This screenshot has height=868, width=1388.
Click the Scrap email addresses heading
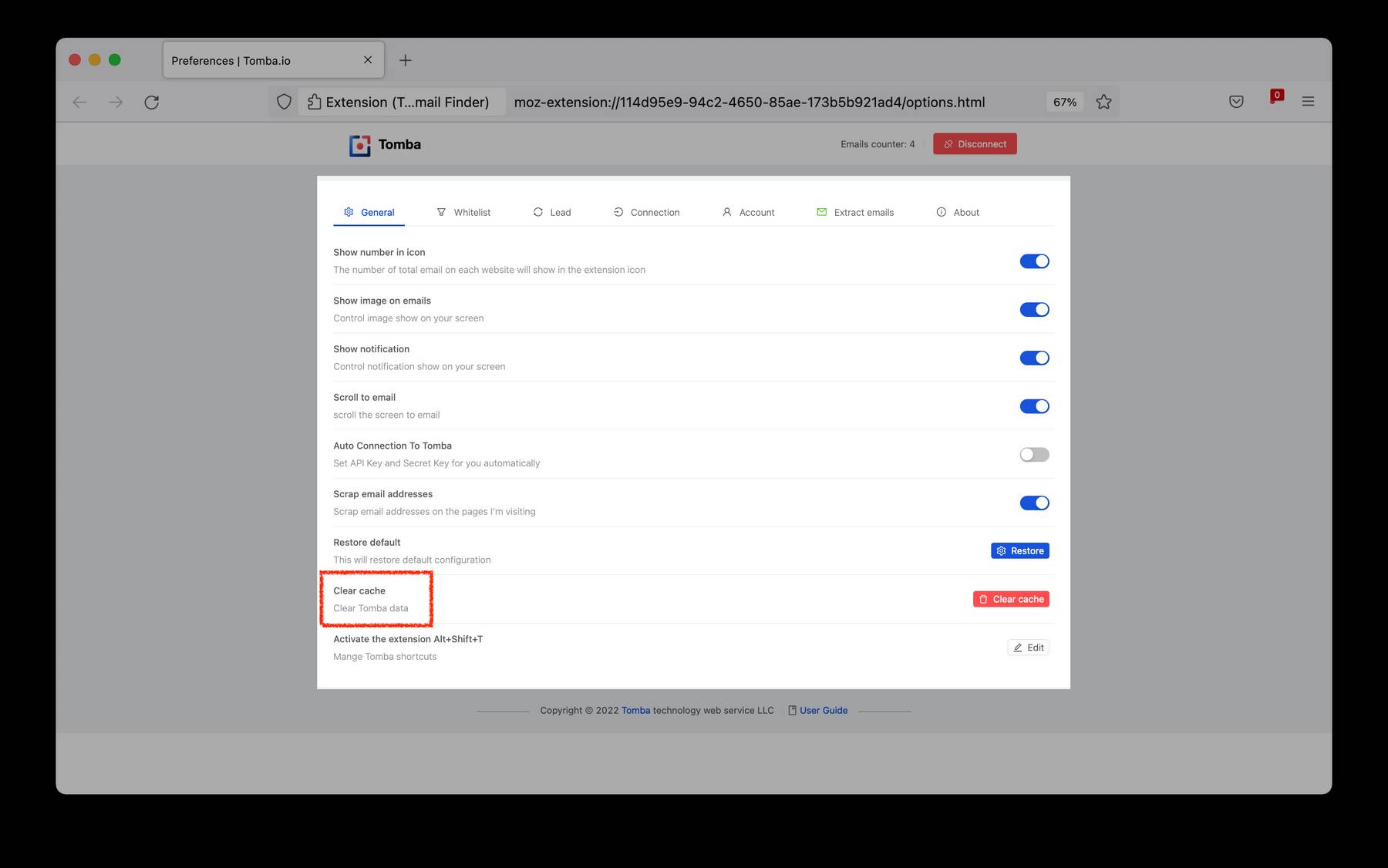pyautogui.click(x=383, y=494)
